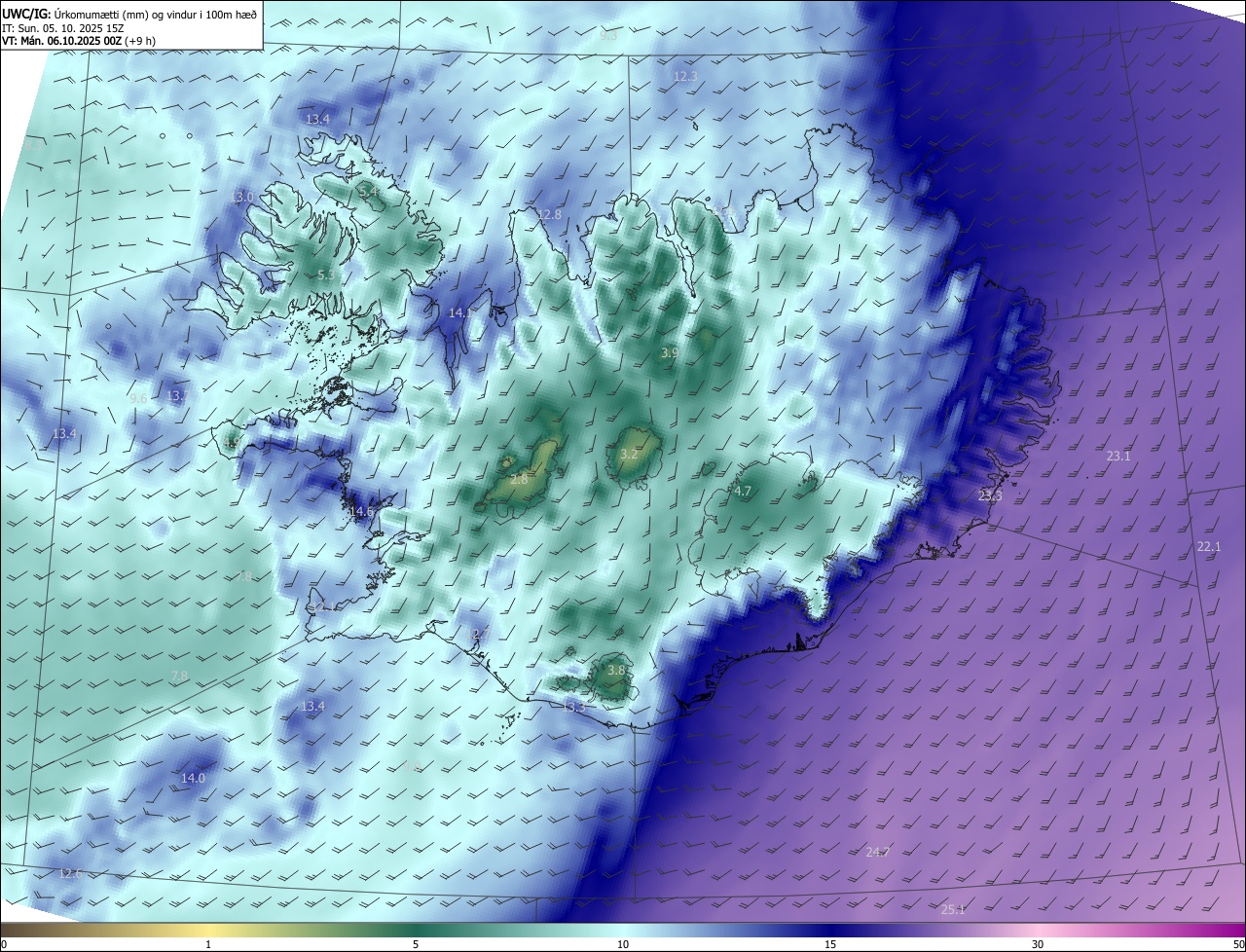
Task: Click the 12.3 value label
Action: click(685, 76)
